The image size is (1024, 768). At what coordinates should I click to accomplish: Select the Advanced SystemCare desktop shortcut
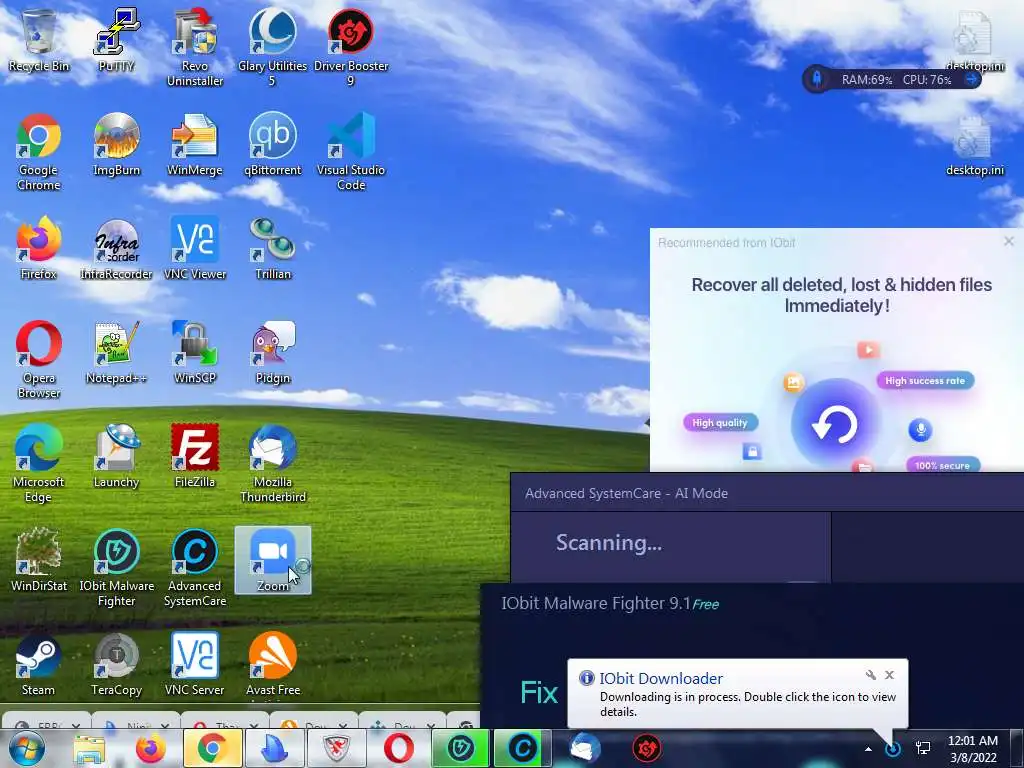(195, 568)
